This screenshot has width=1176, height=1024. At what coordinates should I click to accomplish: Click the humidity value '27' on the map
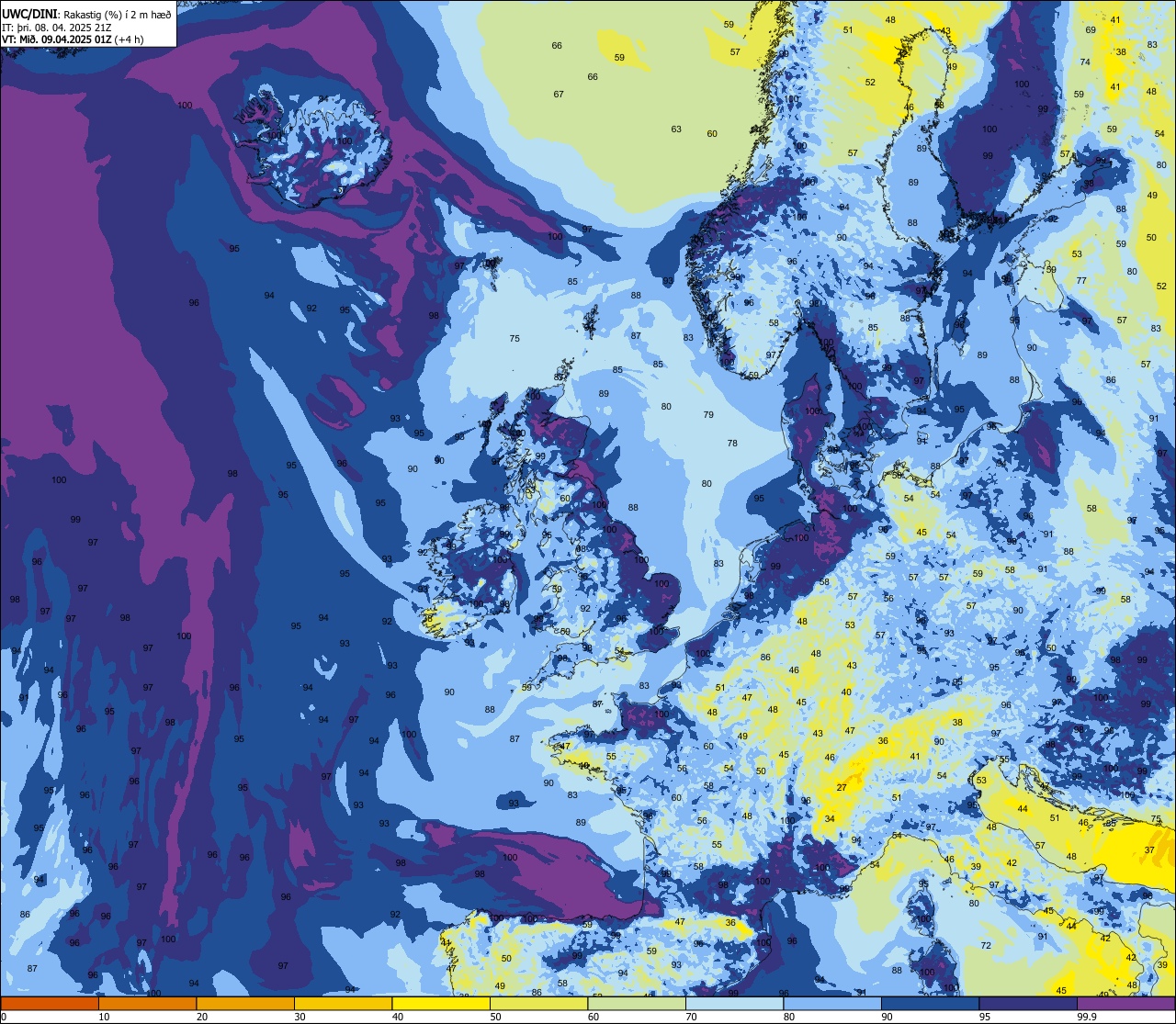pos(841,788)
